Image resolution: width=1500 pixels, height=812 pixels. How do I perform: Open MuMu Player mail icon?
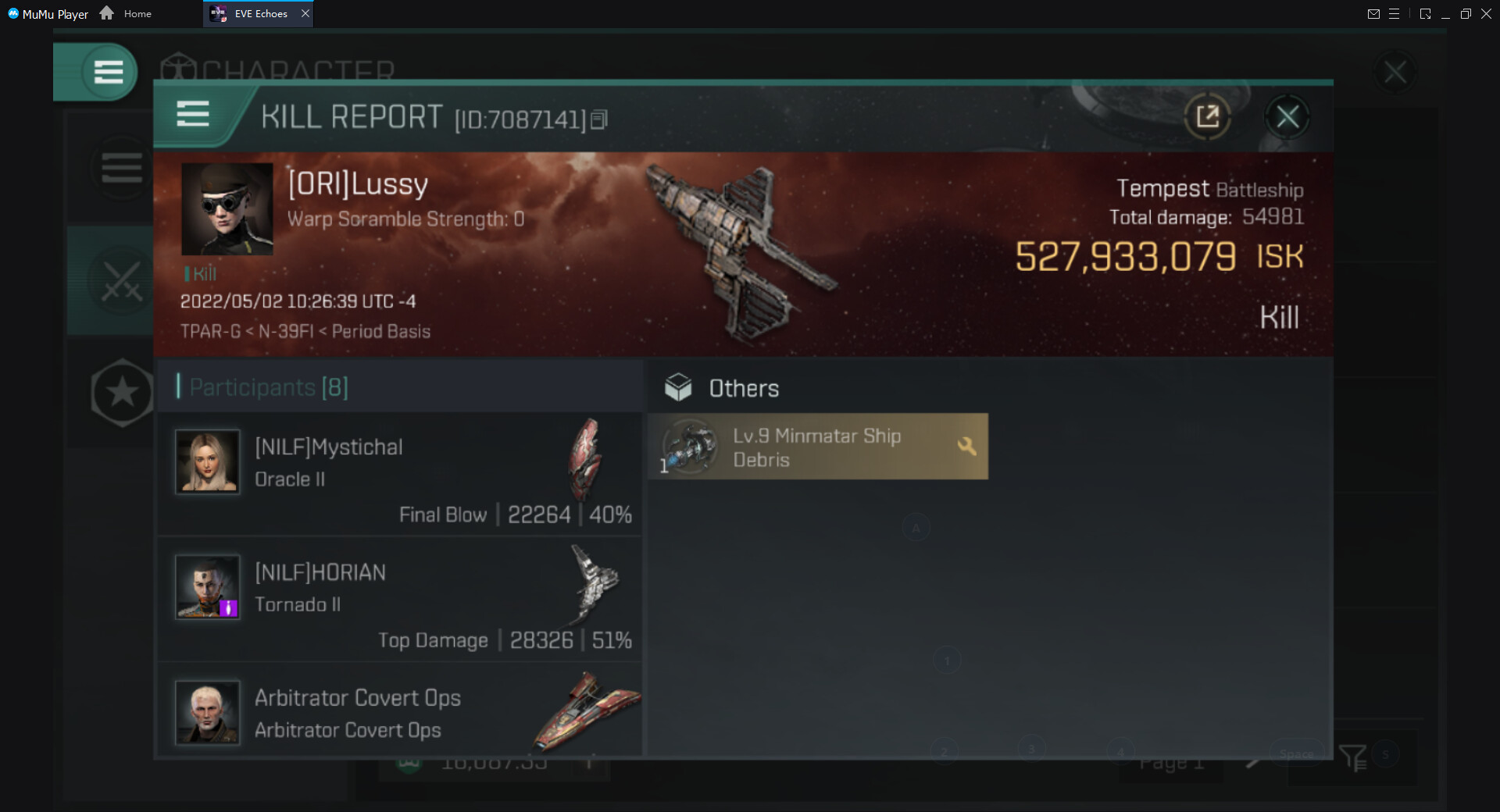pyautogui.click(x=1373, y=14)
